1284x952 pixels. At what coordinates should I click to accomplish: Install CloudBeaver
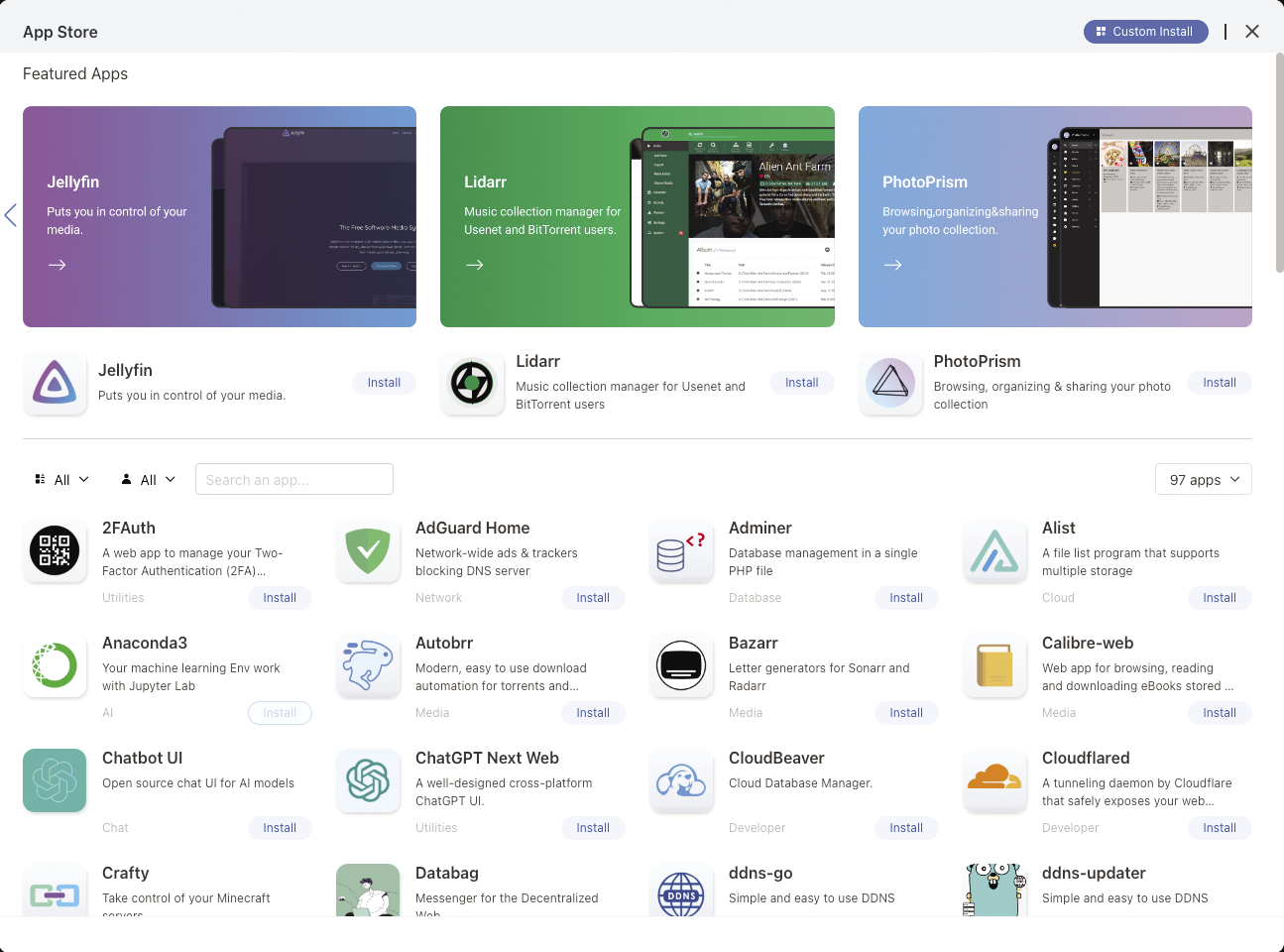pos(906,828)
